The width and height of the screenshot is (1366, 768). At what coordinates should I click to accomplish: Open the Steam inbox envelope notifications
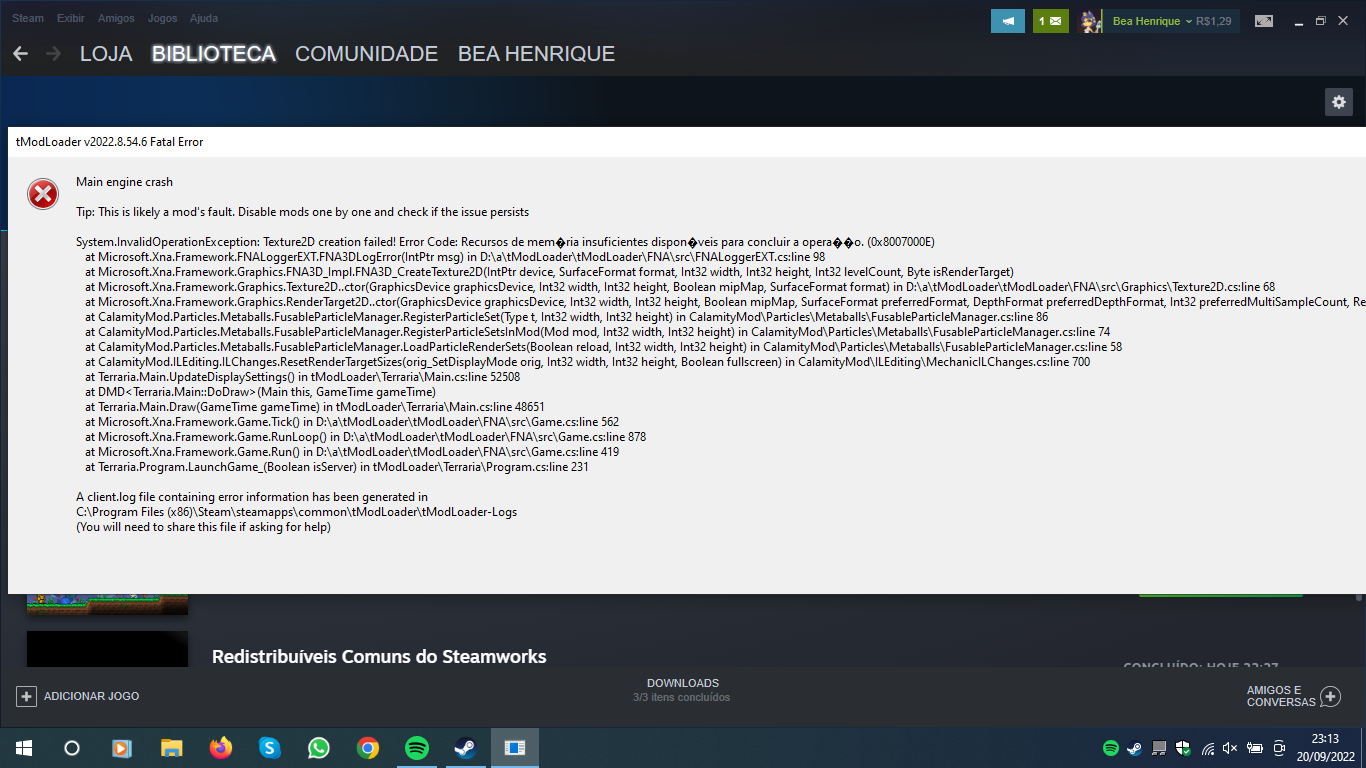(1050, 21)
